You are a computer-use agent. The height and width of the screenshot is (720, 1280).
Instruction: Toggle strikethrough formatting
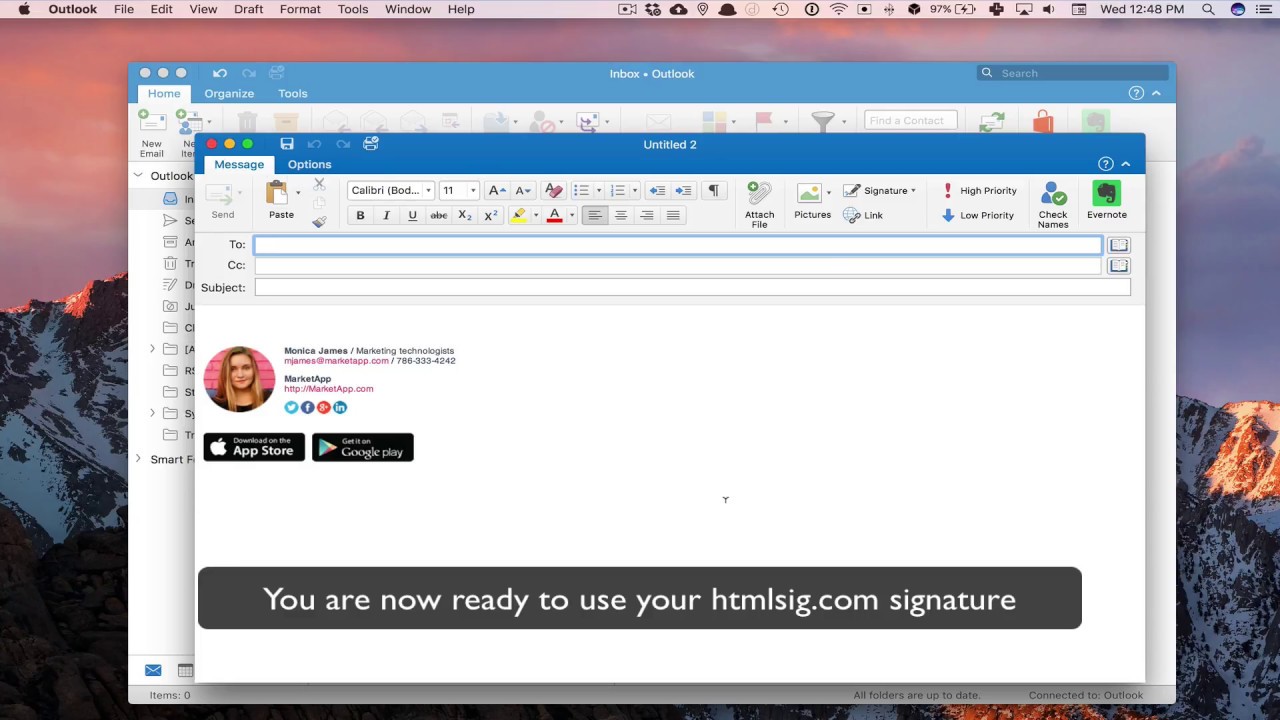[438, 215]
